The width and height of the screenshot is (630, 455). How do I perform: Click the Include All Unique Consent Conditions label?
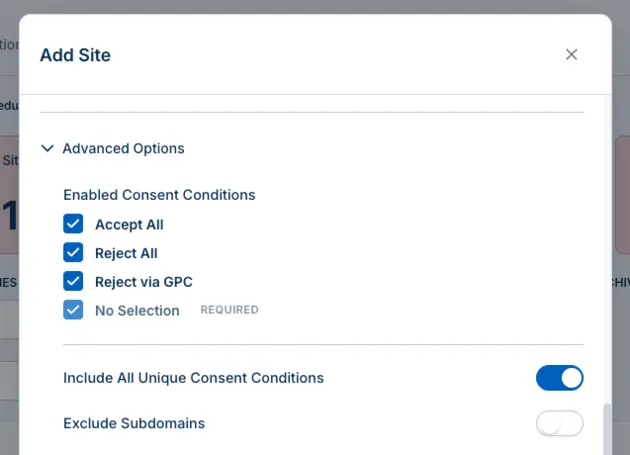(193, 378)
